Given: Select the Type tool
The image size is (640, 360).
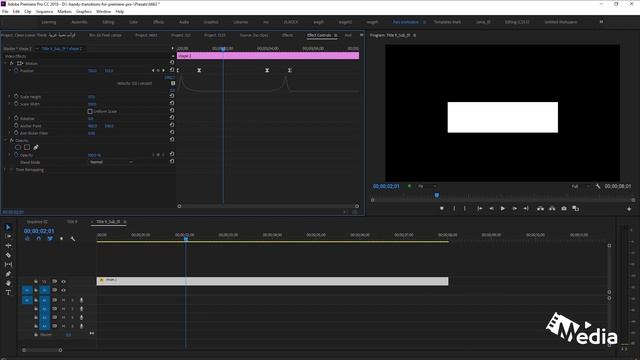Looking at the screenshot, I should [8, 293].
